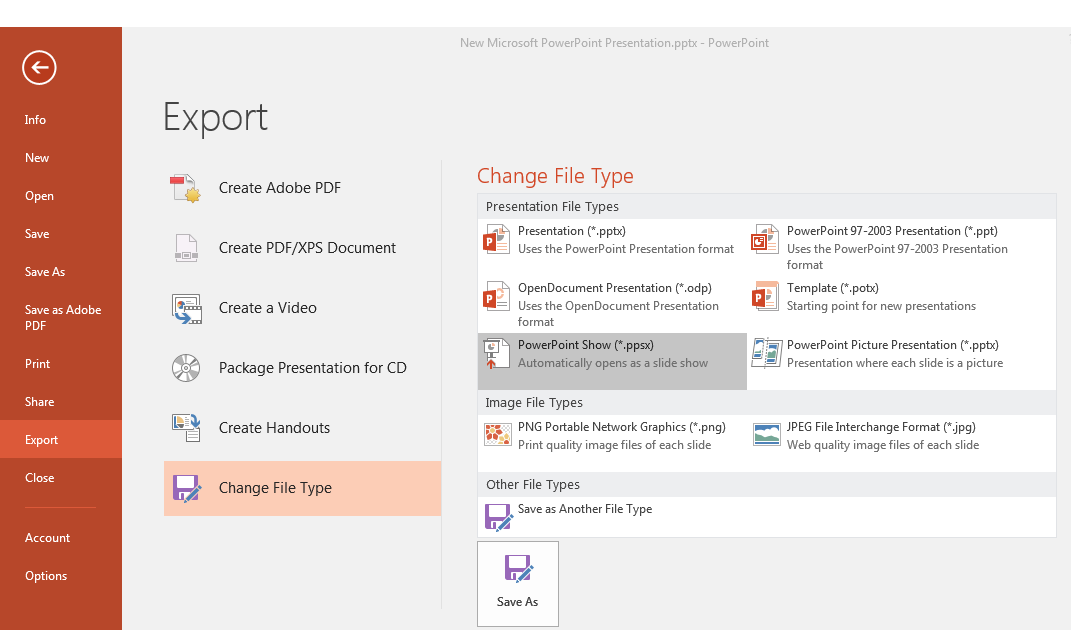Click 'Starting point for new presentations' description

(x=881, y=306)
